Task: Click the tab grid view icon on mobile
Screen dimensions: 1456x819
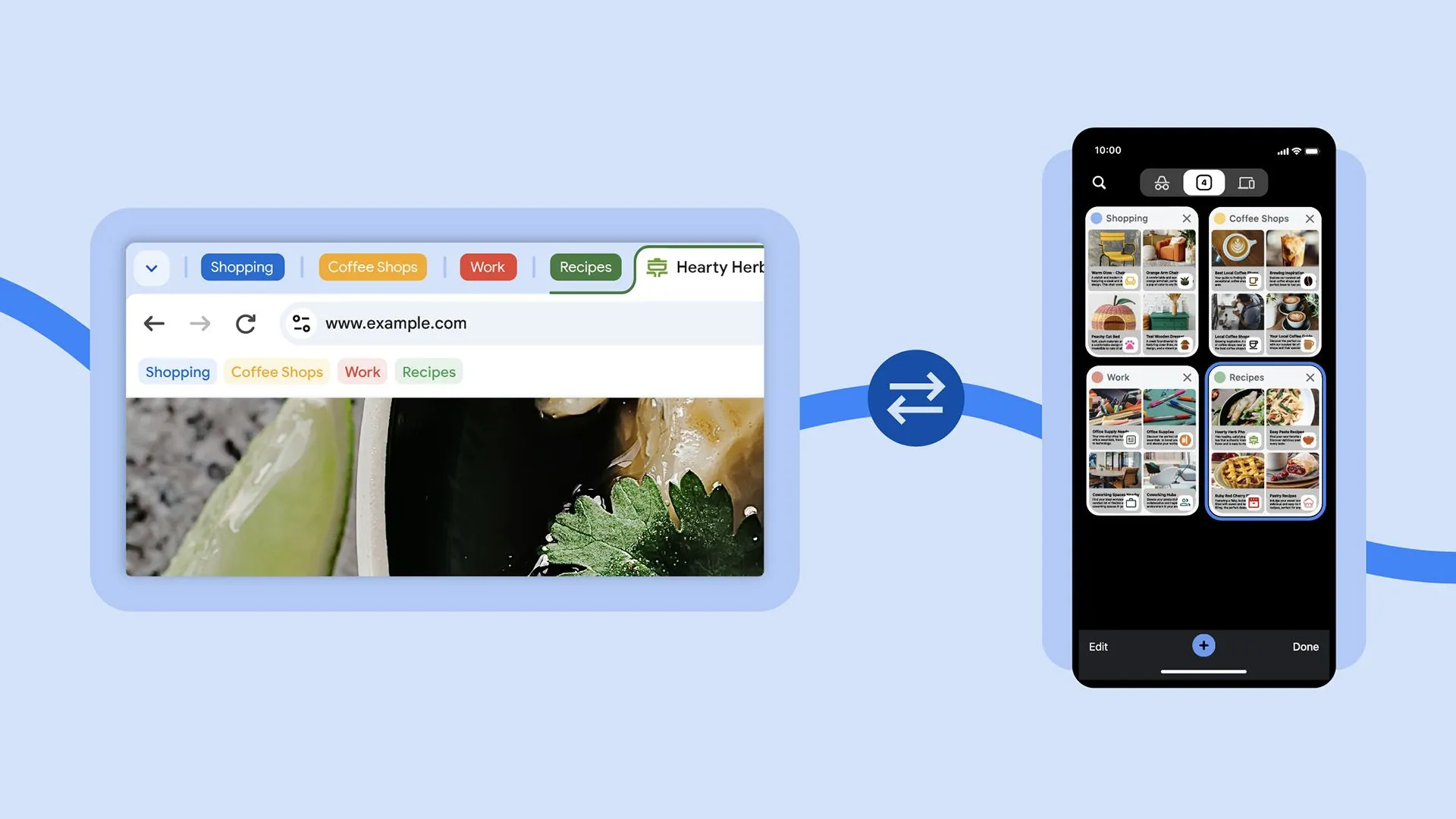Action: pyautogui.click(x=1205, y=182)
